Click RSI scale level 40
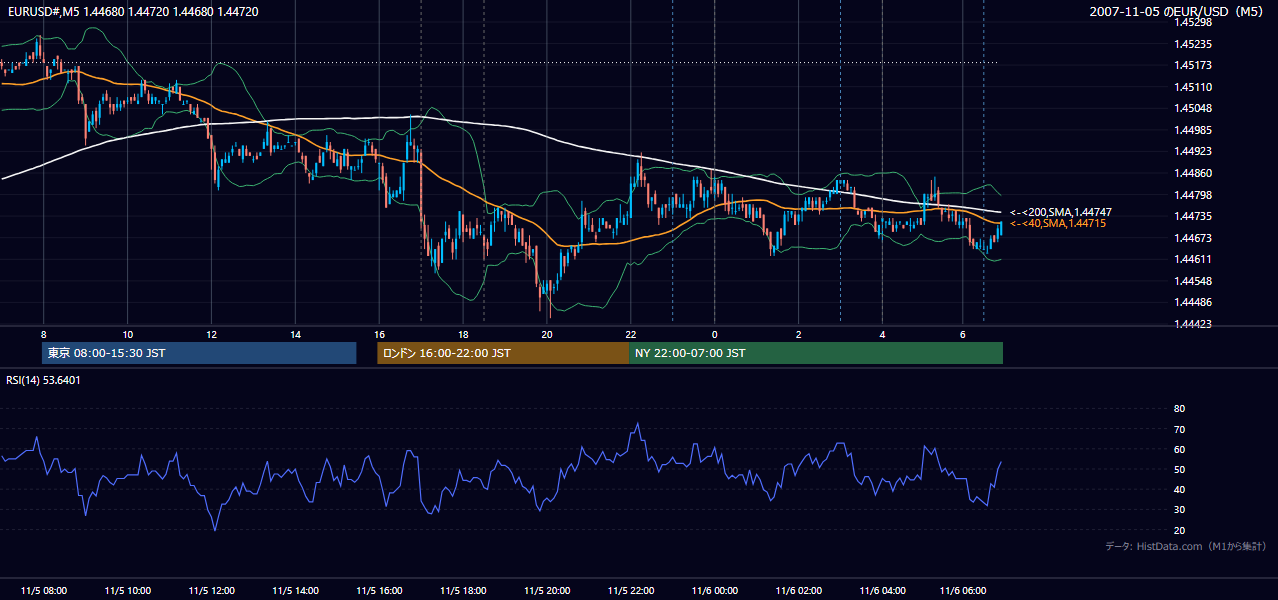The height and width of the screenshot is (600, 1278). 1179,489
